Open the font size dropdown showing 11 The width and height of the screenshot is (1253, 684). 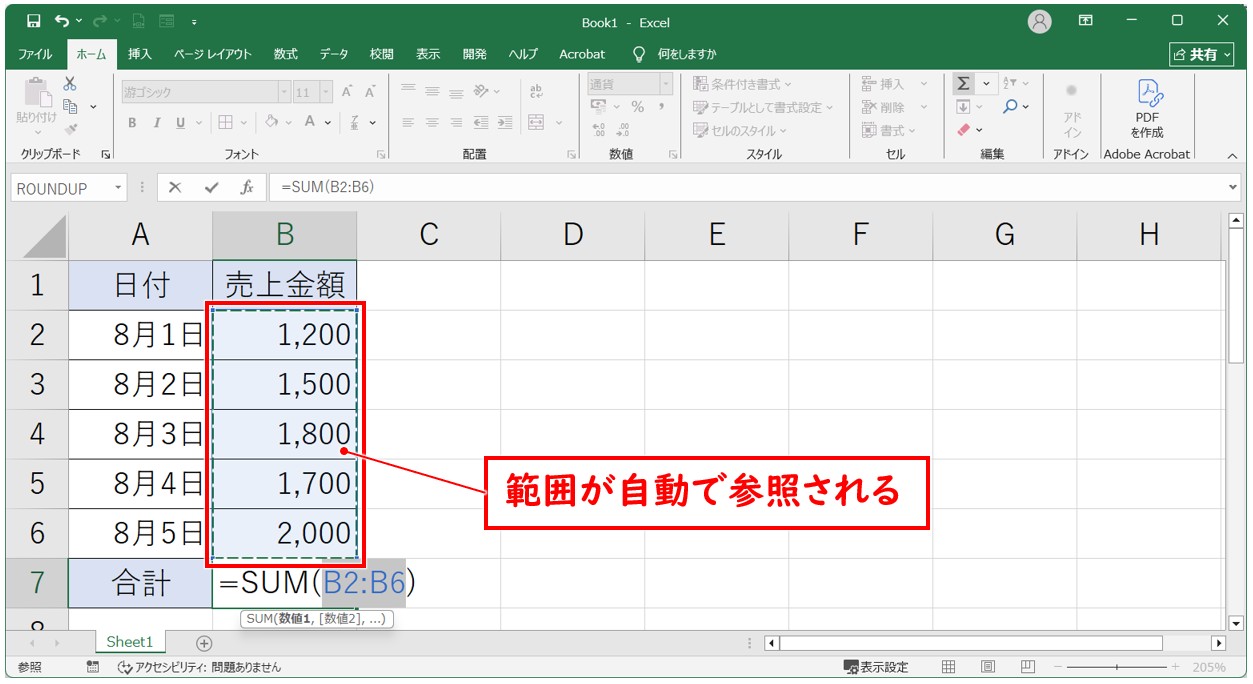pos(327,92)
